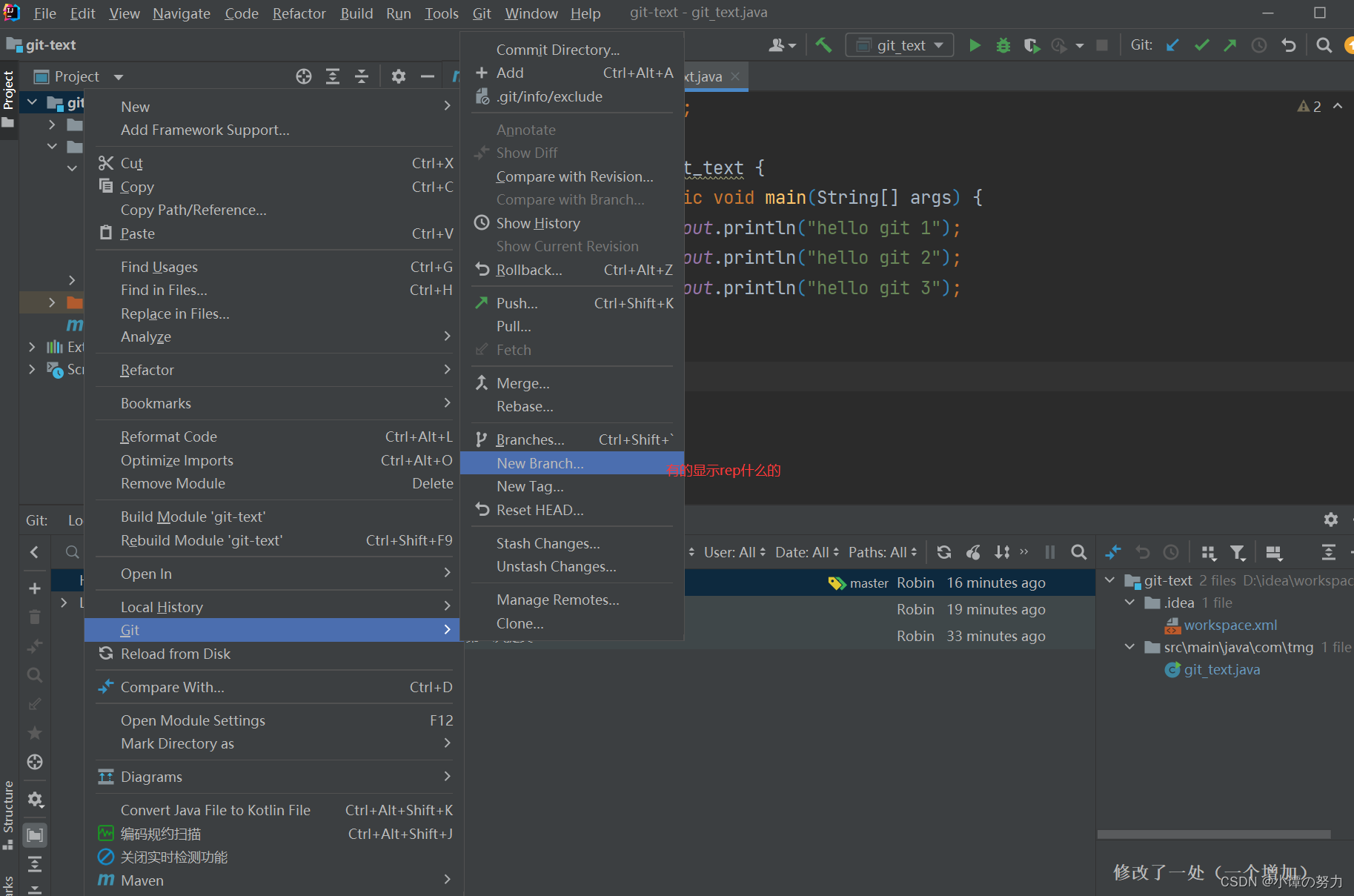The image size is (1354, 896).
Task: Open Project panel gear options
Action: pyautogui.click(x=399, y=76)
